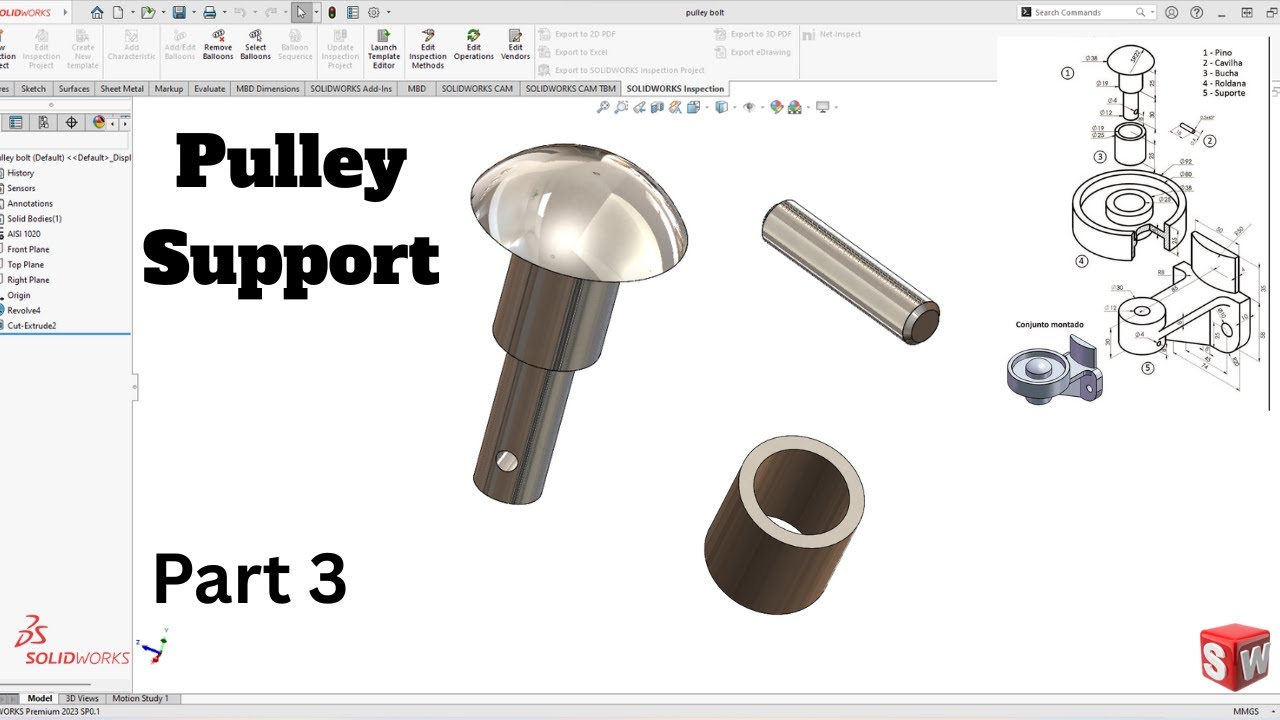
Task: Open DimXpertManager crosshair tab
Action: point(71,122)
